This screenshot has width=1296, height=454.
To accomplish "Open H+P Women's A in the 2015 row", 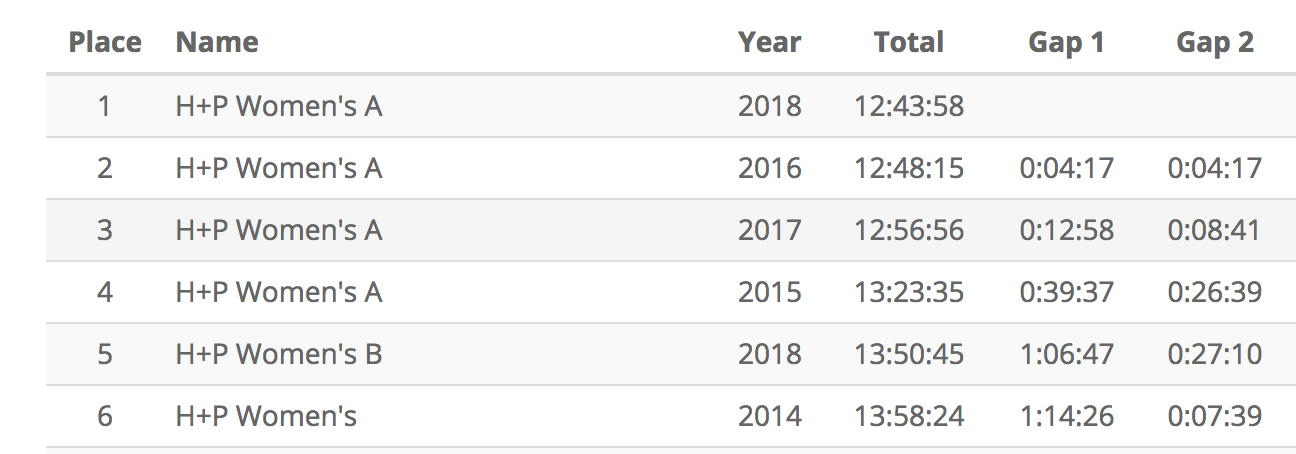I will (279, 292).
